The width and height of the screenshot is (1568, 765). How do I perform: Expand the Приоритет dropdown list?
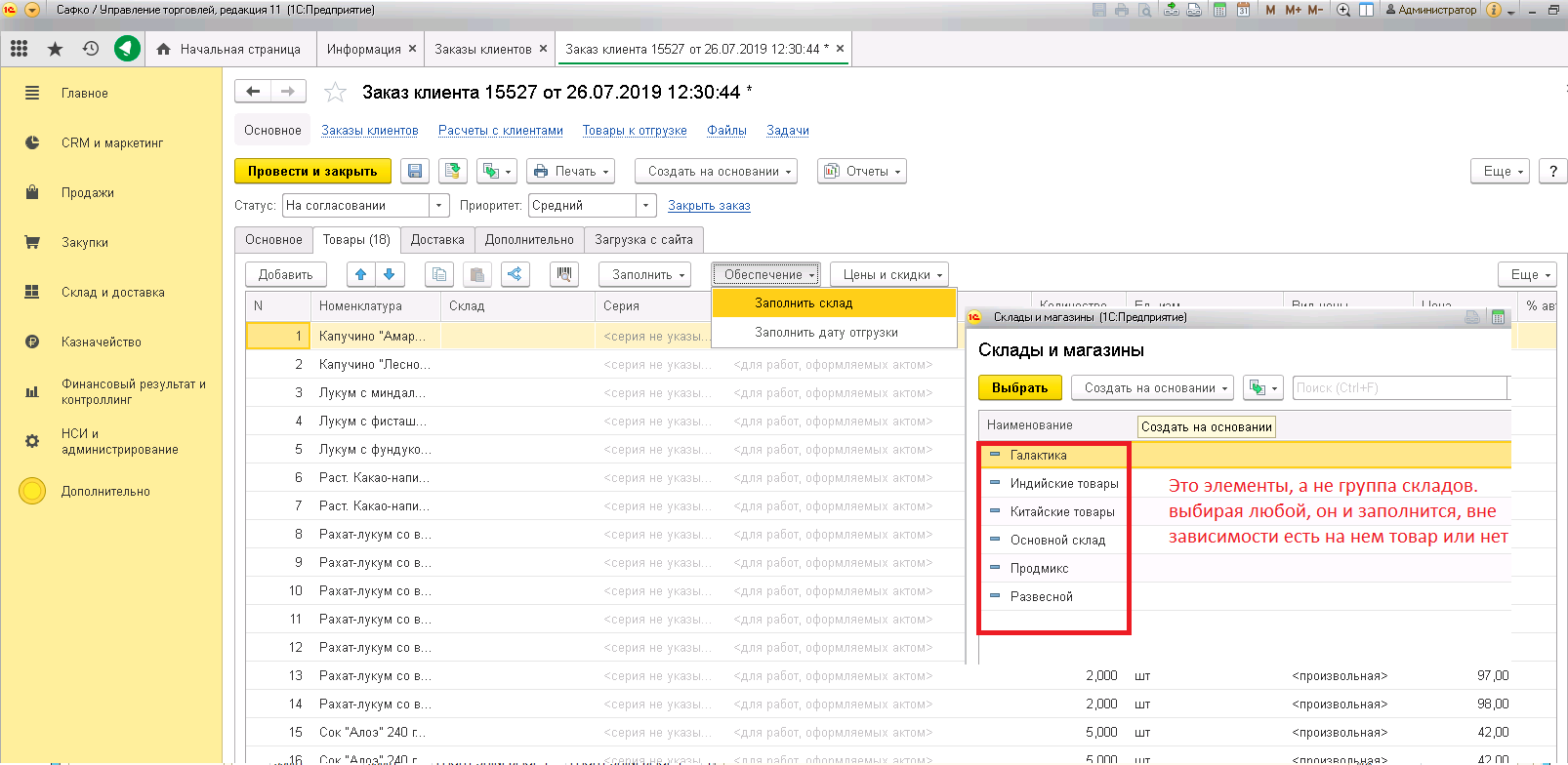[x=645, y=206]
